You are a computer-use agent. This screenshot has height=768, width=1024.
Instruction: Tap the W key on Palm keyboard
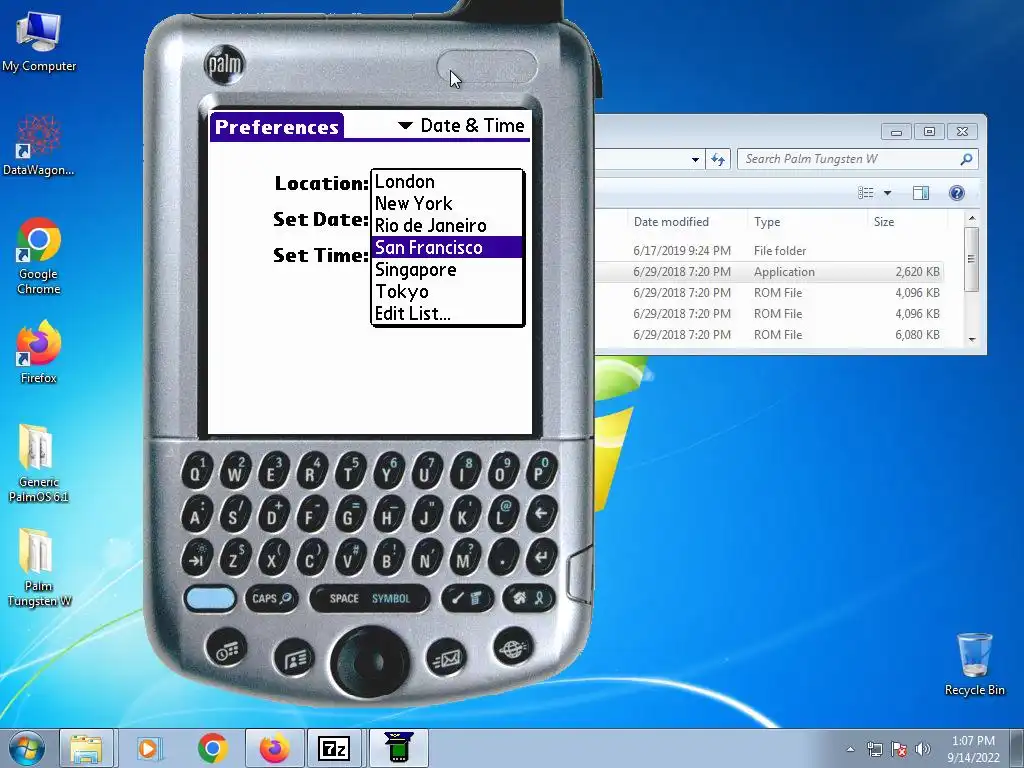click(234, 470)
